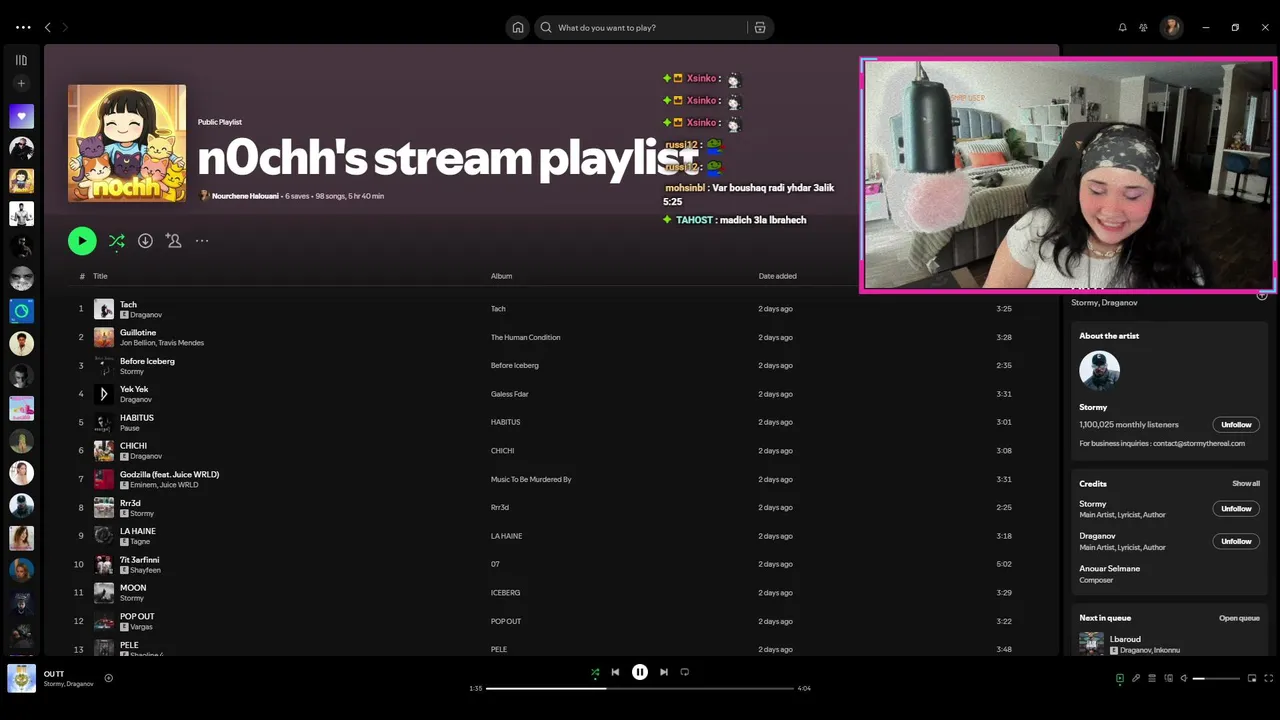Toggle shuffle in player bar
Viewport: 1280px width, 720px height.
coord(595,673)
